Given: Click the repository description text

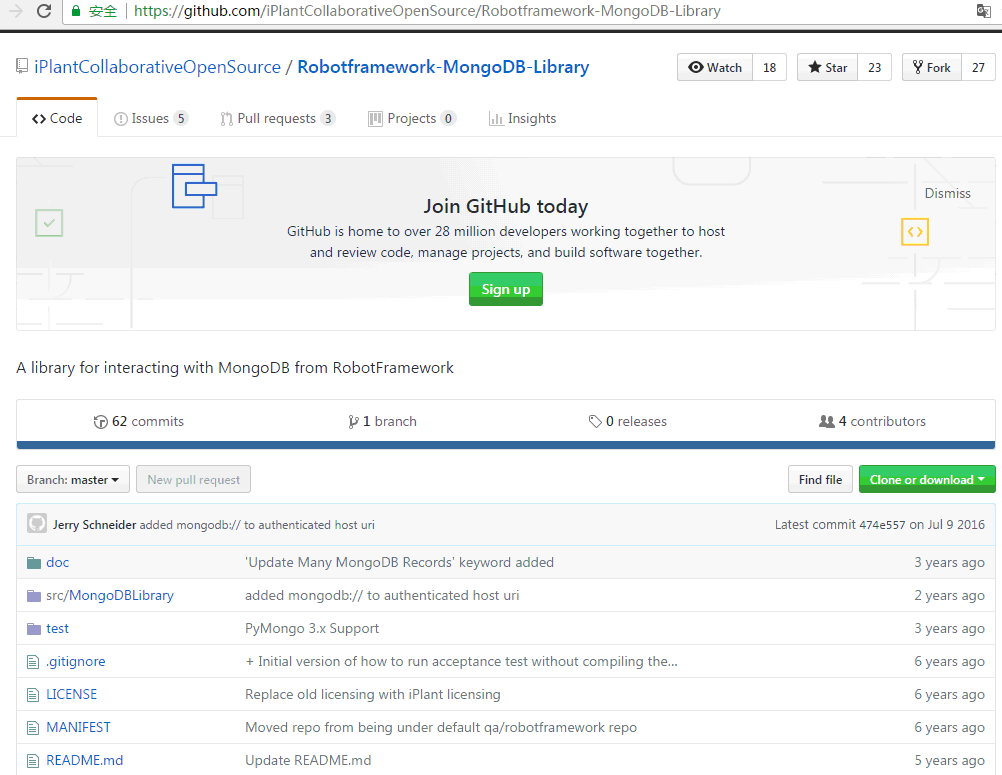Looking at the screenshot, I should (235, 368).
